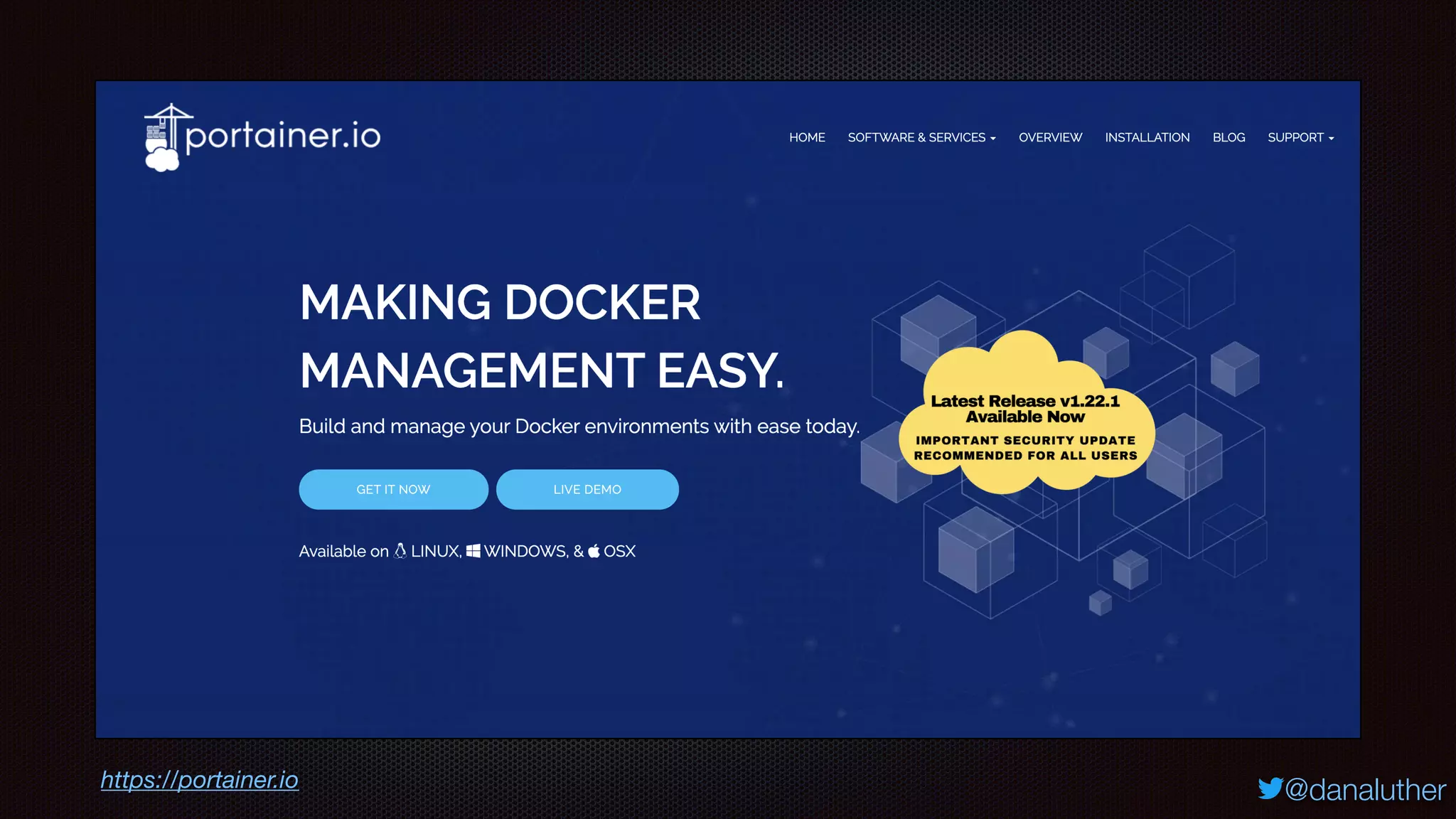Click the Apple OSX logo icon
Screen dimensions: 1456x819
(x=594, y=551)
